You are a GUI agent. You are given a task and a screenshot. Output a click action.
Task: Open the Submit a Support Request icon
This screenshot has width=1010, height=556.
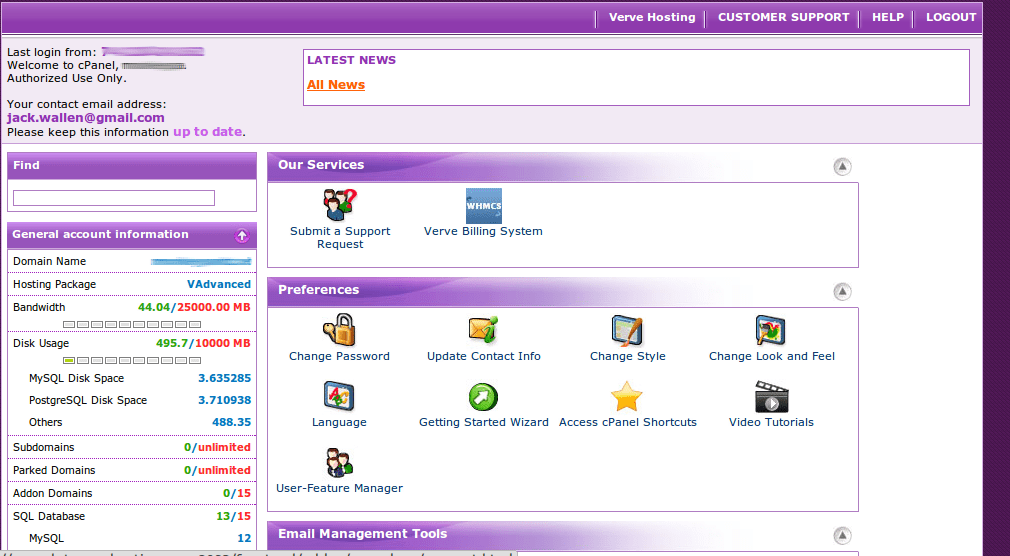[x=339, y=205]
